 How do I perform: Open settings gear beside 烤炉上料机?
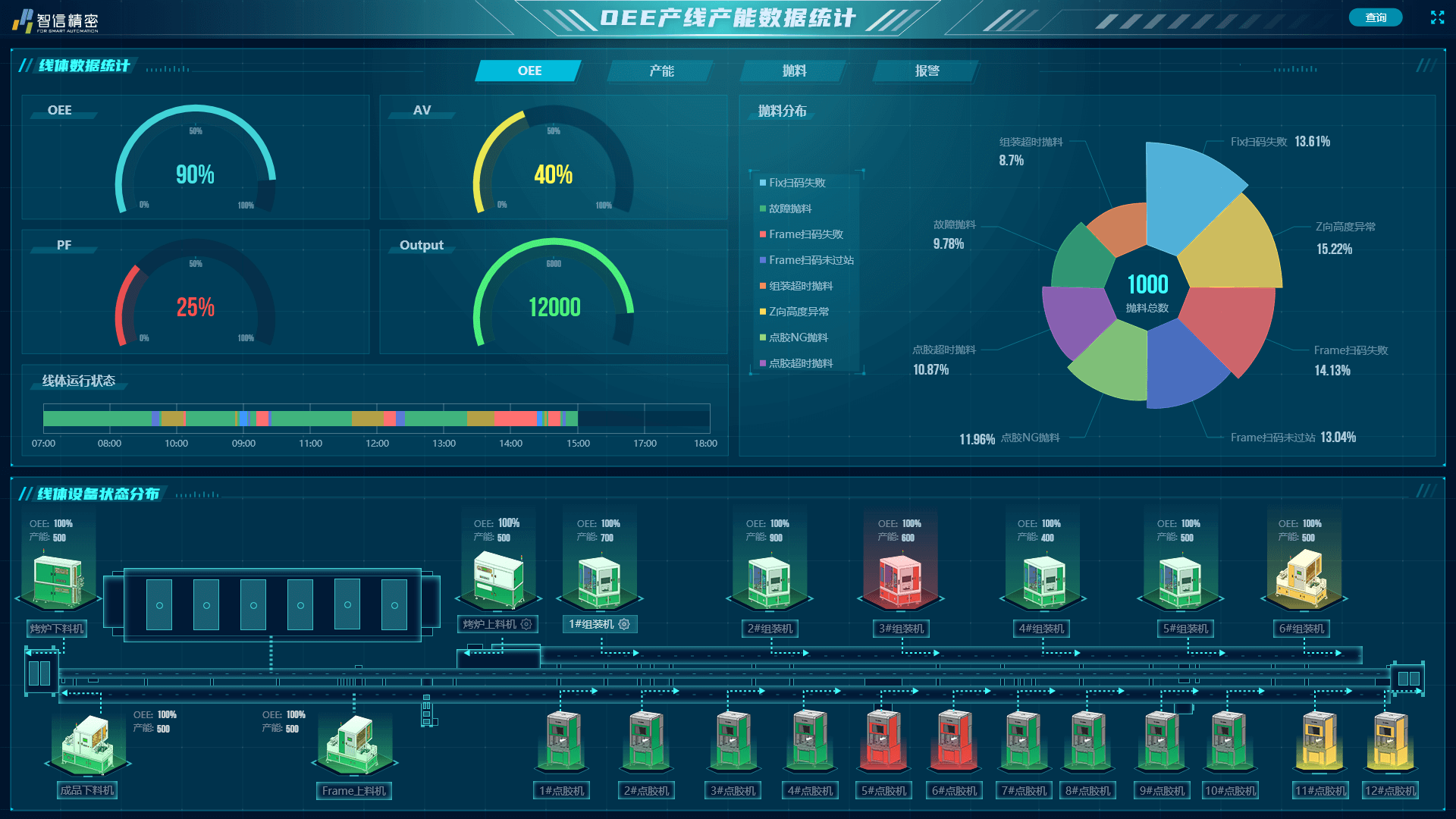pyautogui.click(x=526, y=624)
